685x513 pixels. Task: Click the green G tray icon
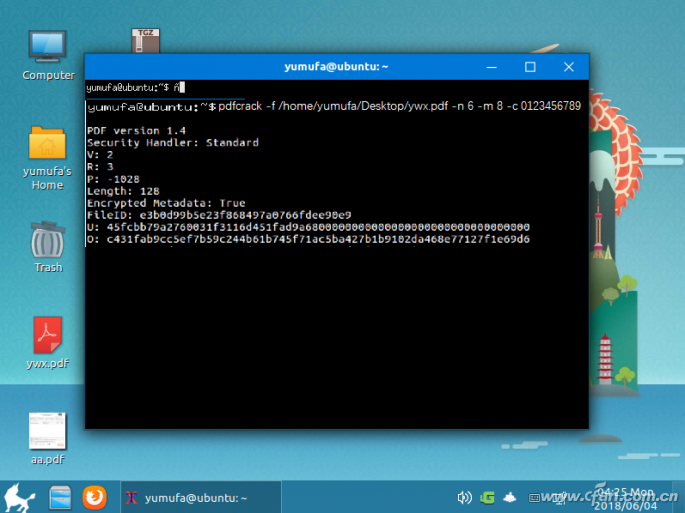point(487,497)
